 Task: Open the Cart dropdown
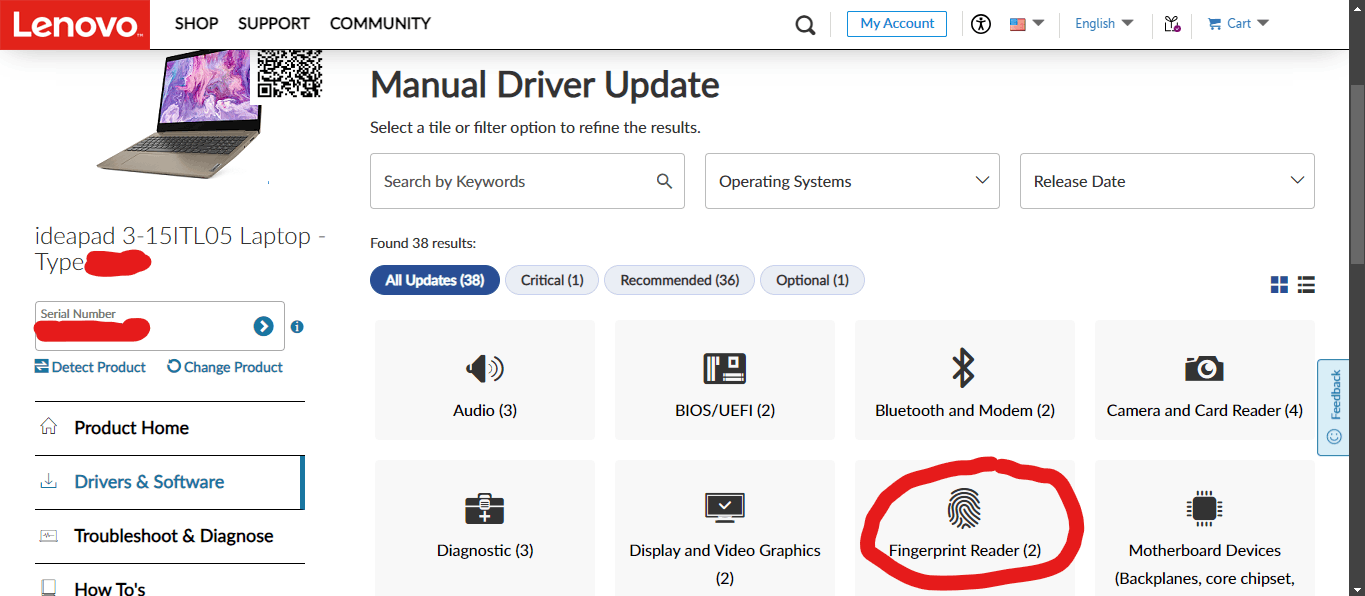pyautogui.click(x=1238, y=24)
